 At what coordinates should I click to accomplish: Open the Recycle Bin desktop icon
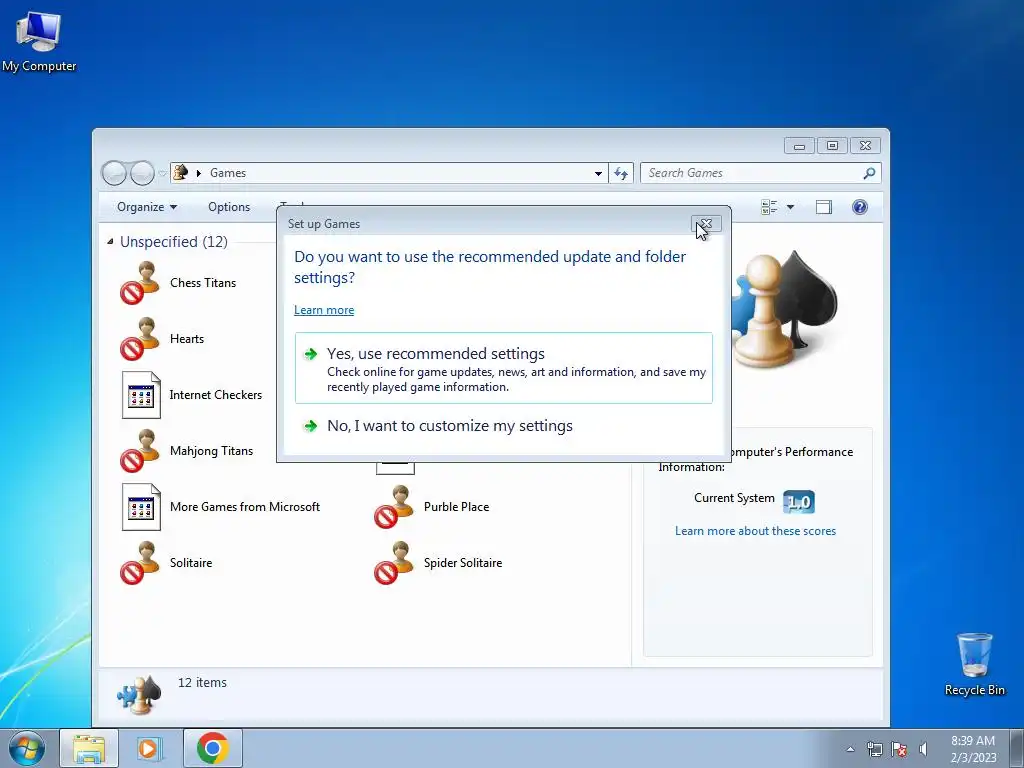pyautogui.click(x=974, y=664)
